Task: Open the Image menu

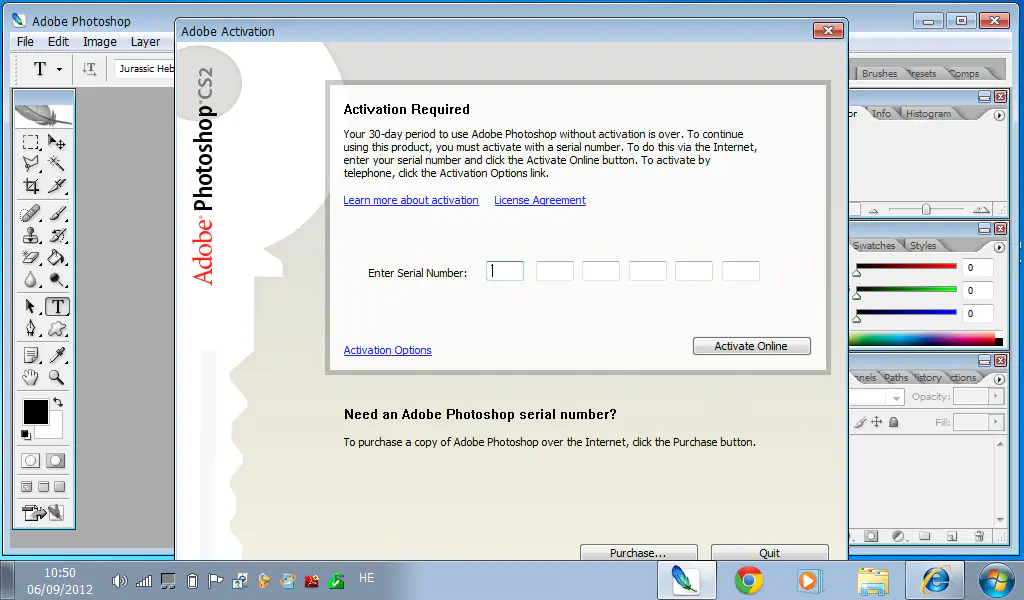Action: pos(99,42)
